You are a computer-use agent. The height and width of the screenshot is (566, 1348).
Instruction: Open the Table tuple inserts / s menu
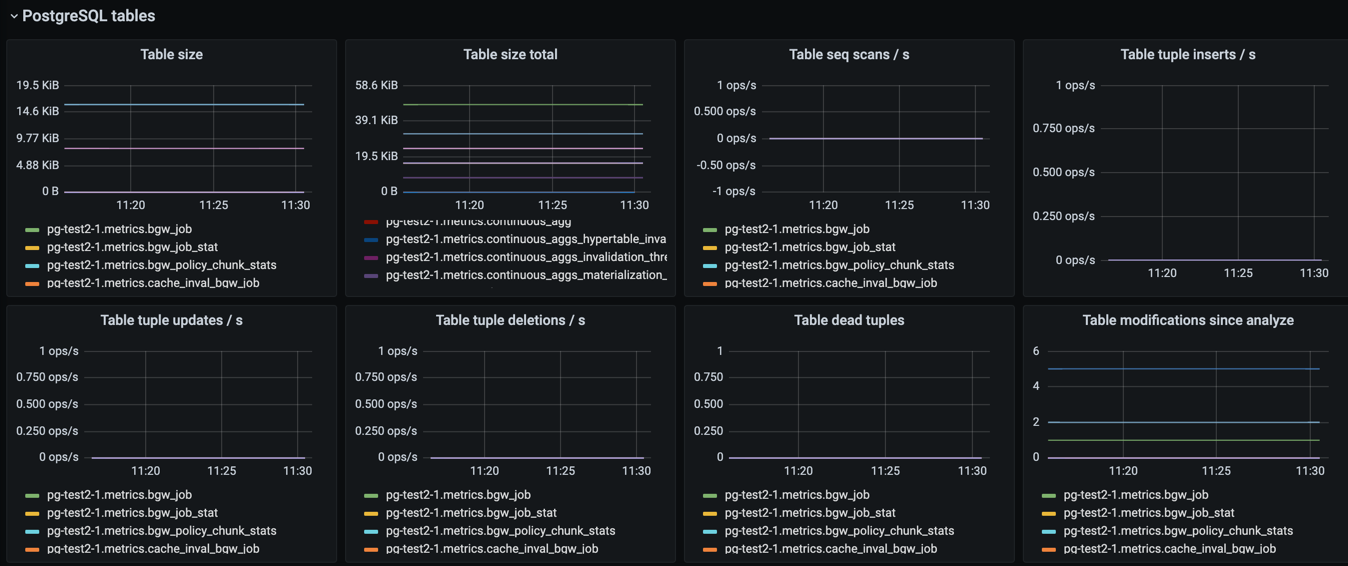coord(1187,55)
